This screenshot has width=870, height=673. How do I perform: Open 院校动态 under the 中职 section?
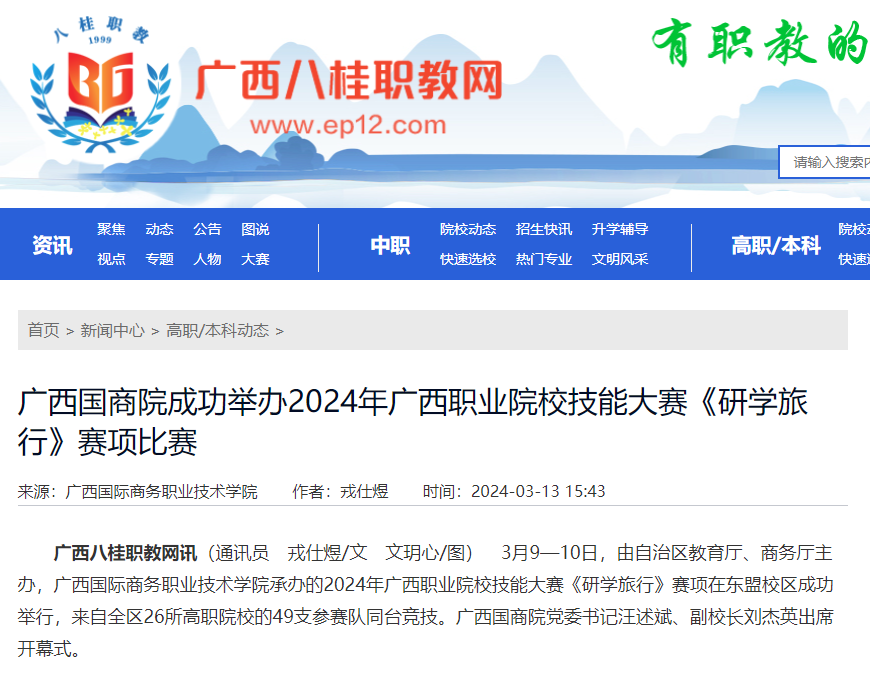[468, 229]
